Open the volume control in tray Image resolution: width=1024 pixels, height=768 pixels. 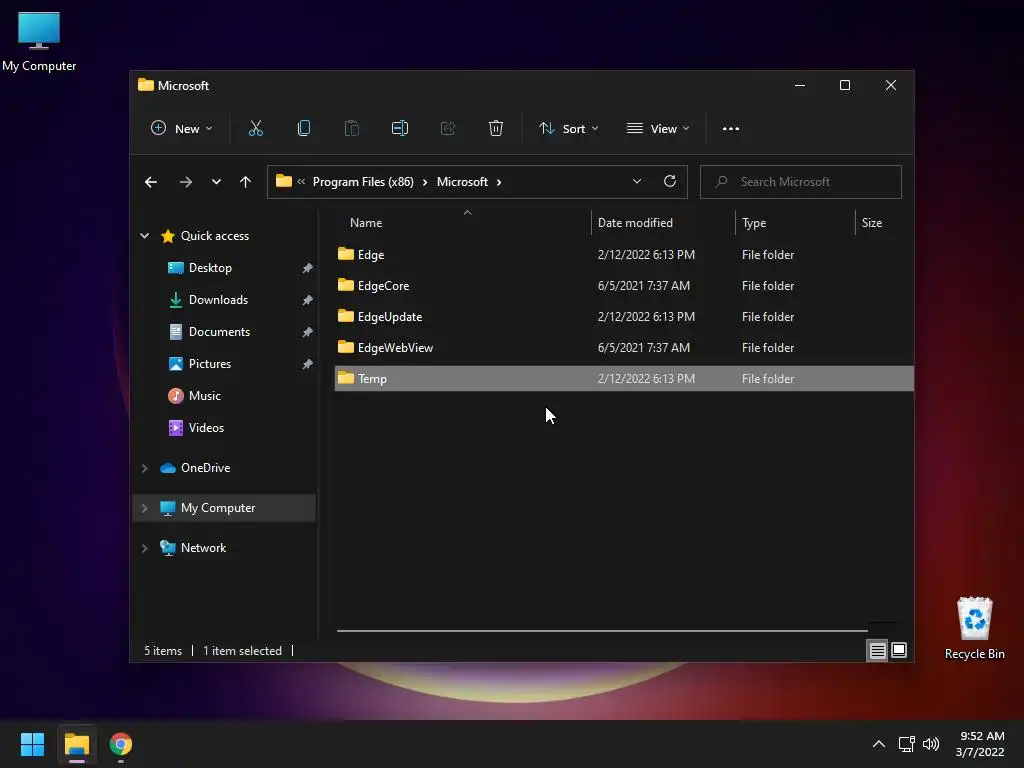point(931,744)
